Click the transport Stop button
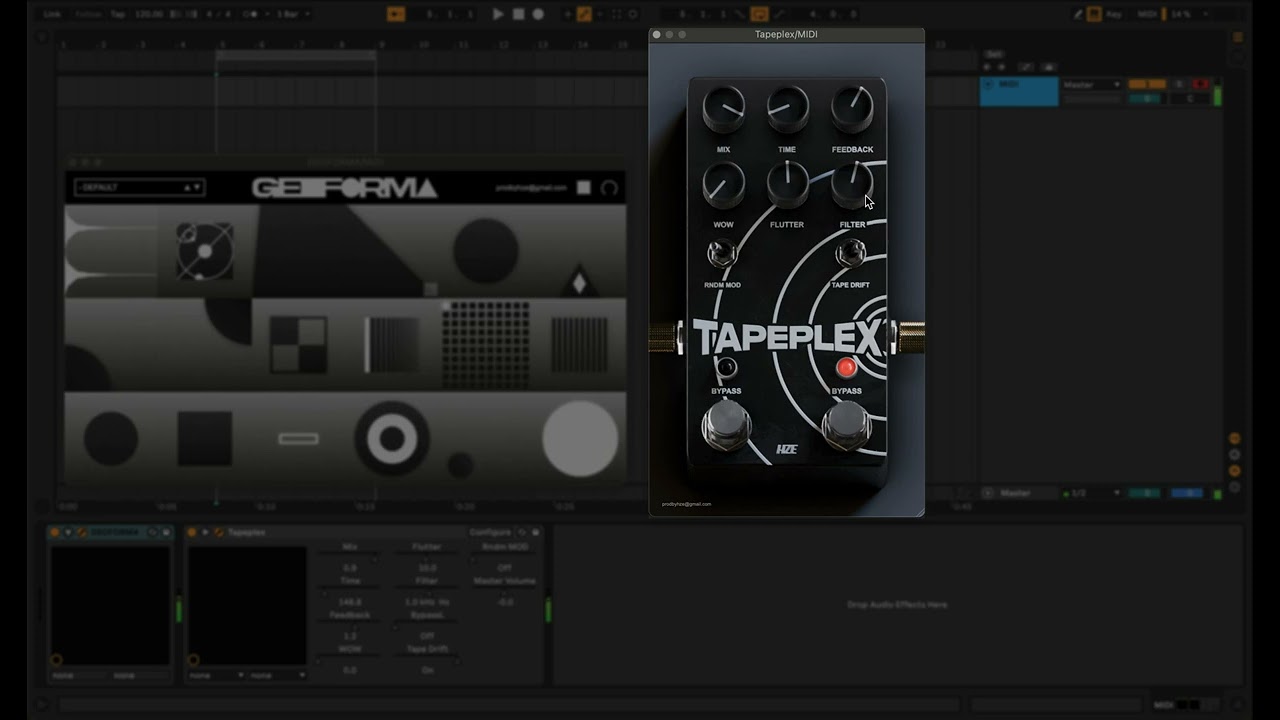 (x=518, y=14)
